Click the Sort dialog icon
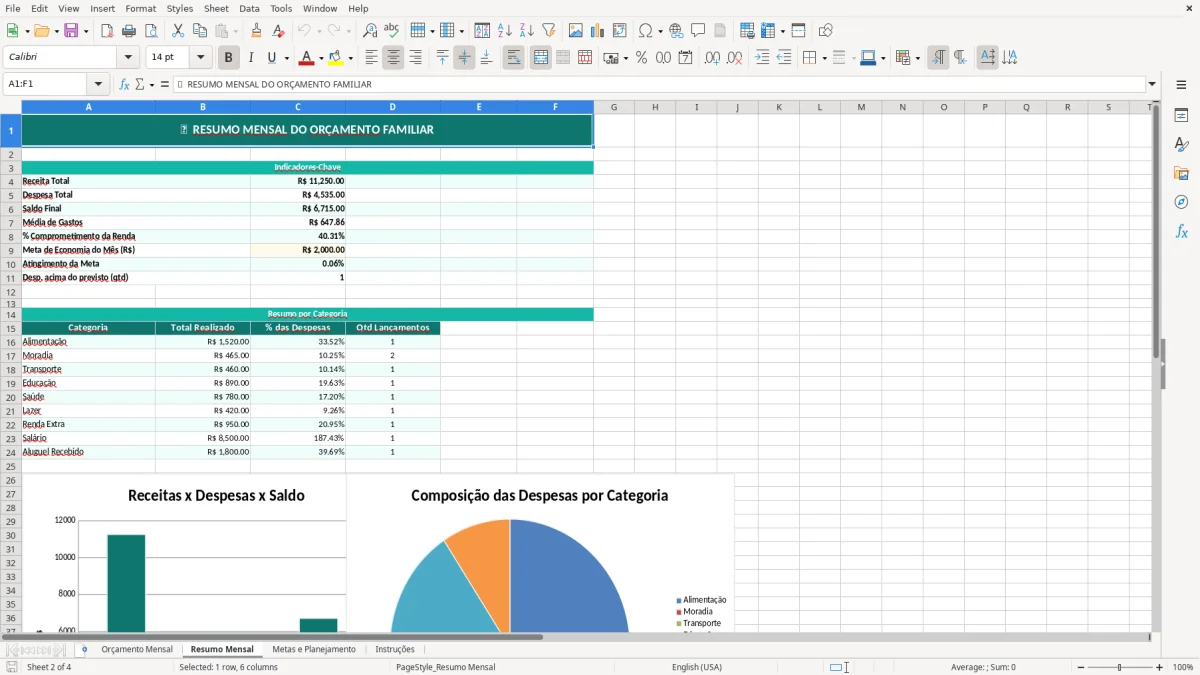Image resolution: width=1200 pixels, height=675 pixels. click(482, 31)
